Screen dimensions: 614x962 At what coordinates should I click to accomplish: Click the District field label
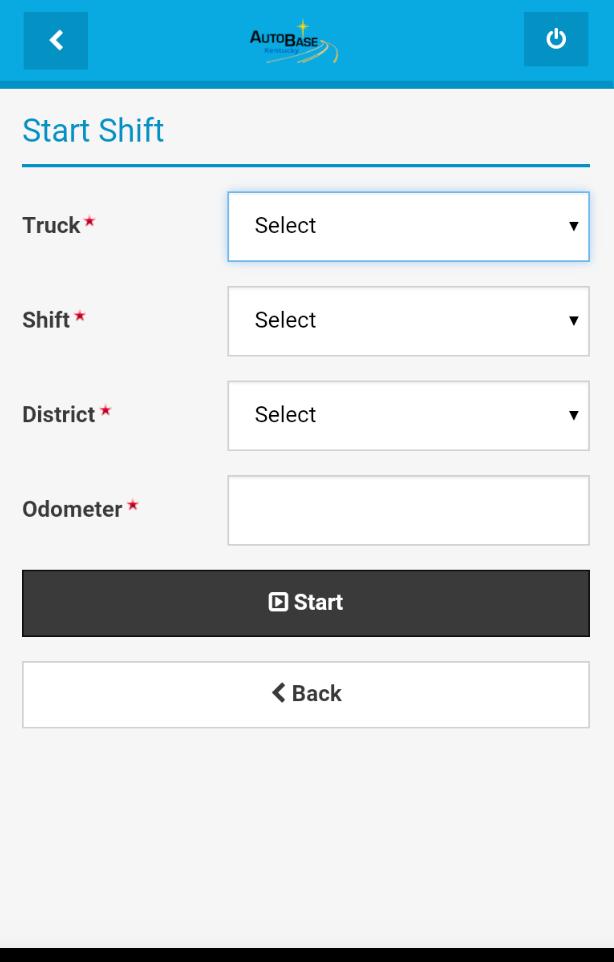coord(59,415)
